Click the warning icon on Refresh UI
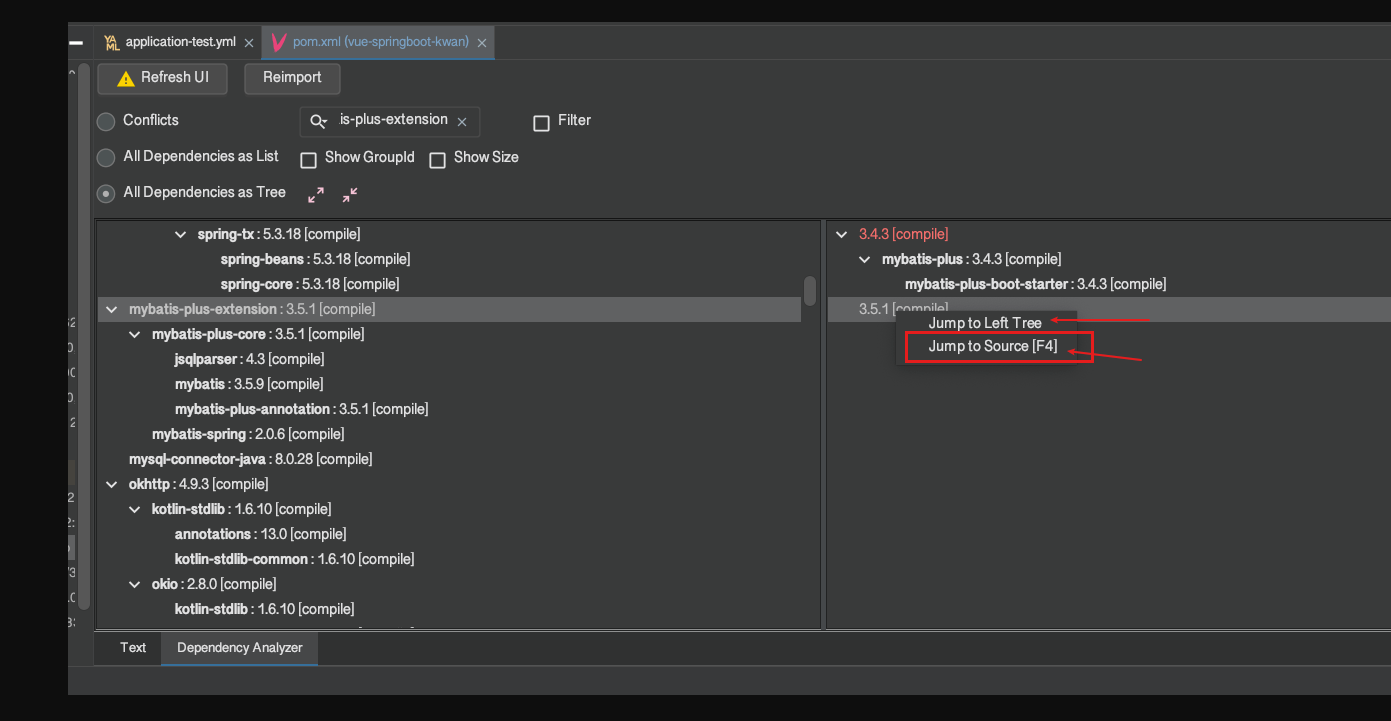 [x=125, y=78]
